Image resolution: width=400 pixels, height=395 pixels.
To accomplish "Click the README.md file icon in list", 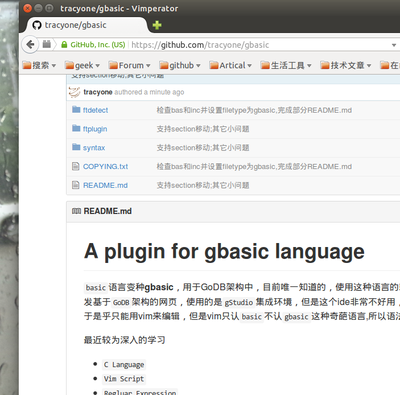I will pyautogui.click(x=76, y=185).
